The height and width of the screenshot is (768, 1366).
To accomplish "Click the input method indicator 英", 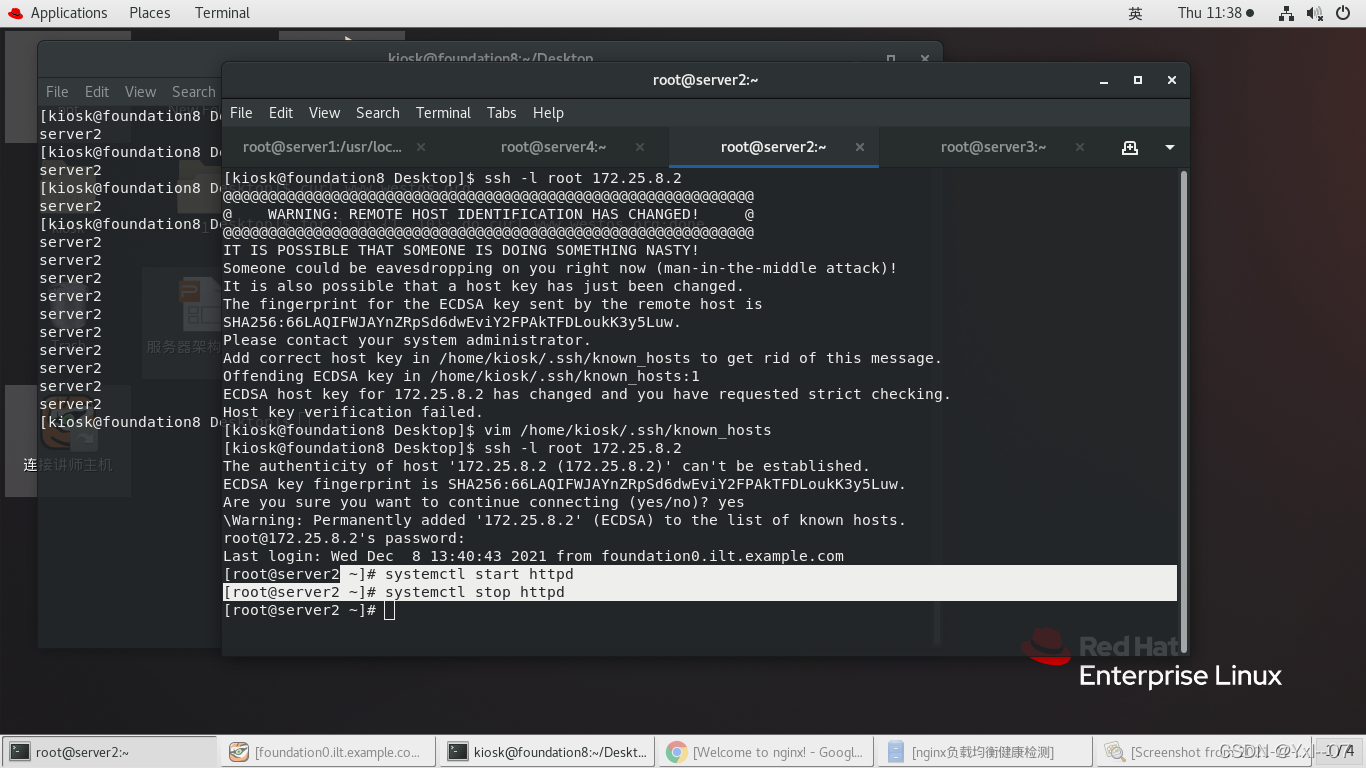I will 1135,13.
